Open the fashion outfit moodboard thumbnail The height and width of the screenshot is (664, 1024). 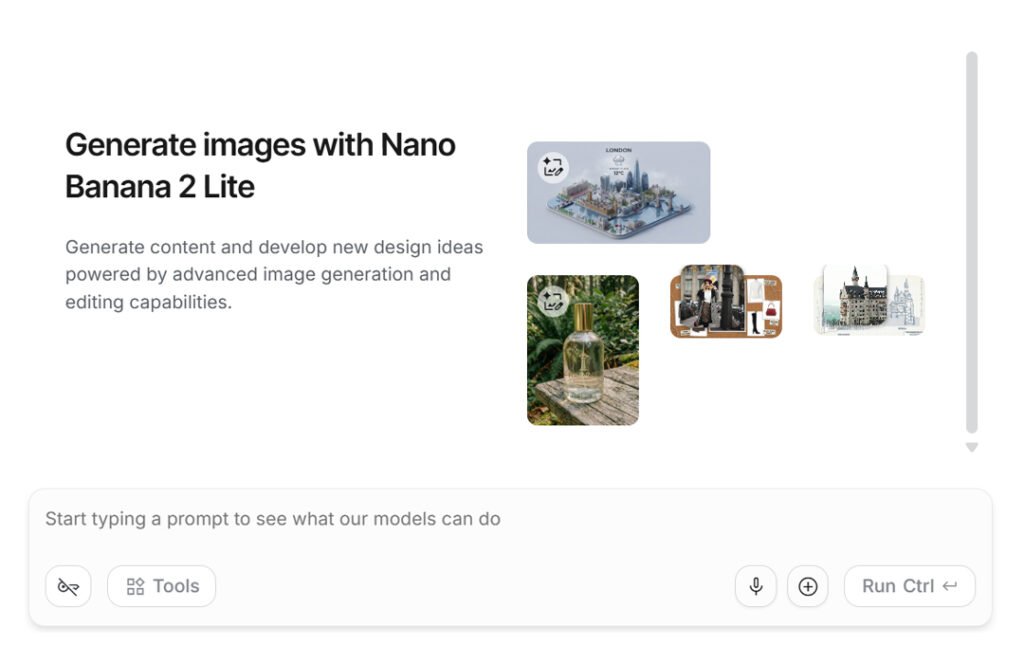[x=726, y=301]
